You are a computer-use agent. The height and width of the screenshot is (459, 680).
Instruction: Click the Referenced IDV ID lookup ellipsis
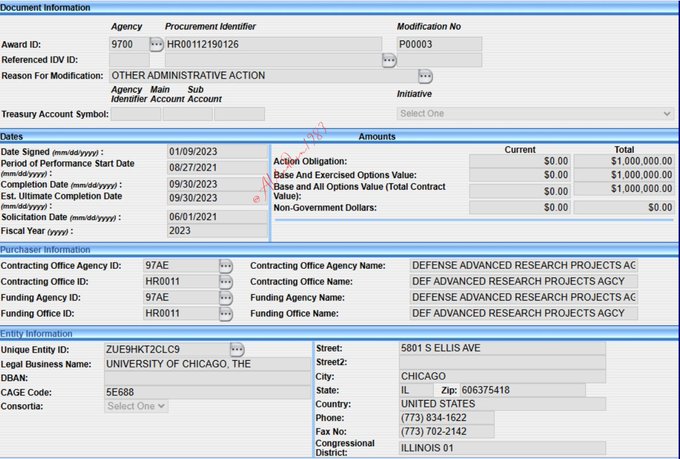pyautogui.click(x=389, y=60)
